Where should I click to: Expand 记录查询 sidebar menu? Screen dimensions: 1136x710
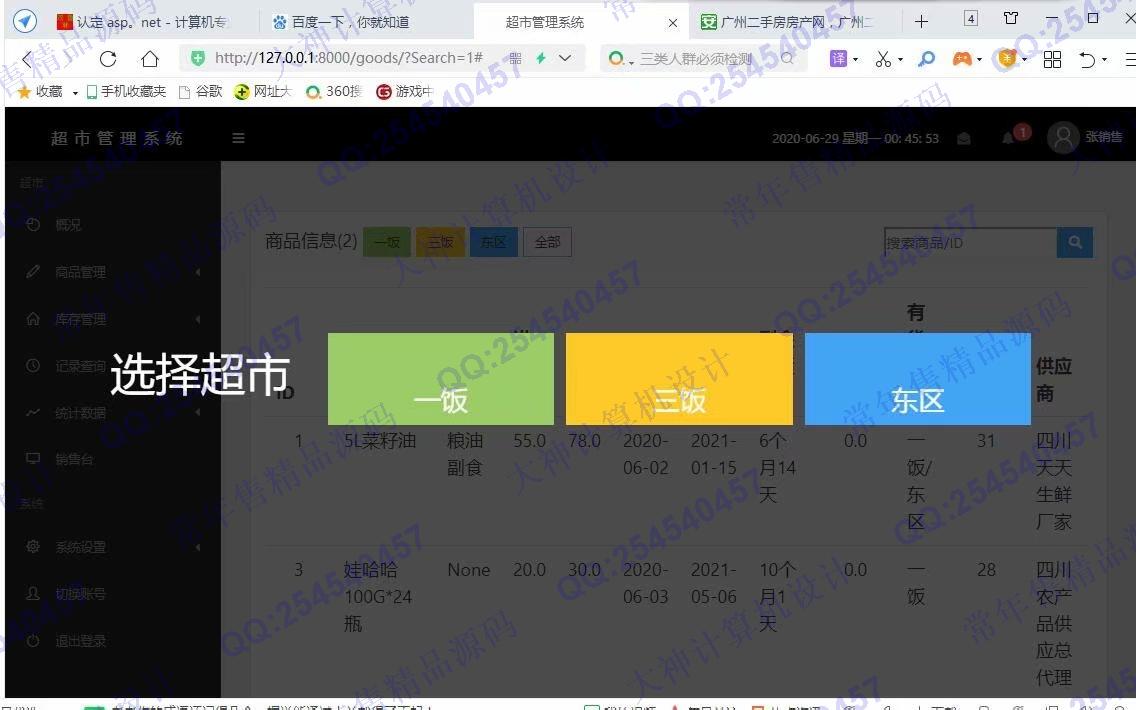click(112, 367)
